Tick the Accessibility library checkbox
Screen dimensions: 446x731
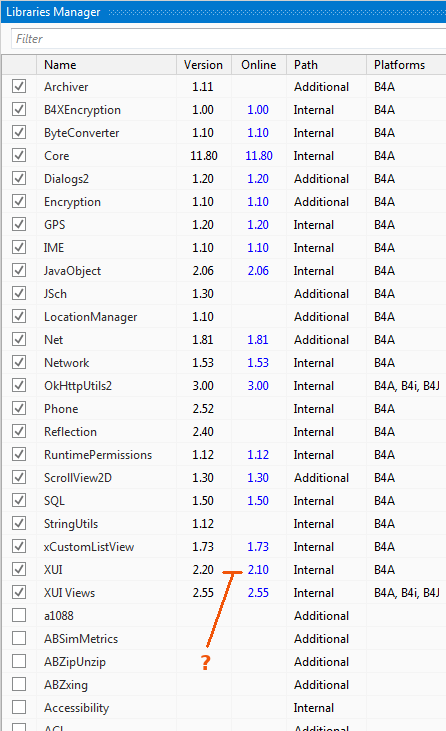pyautogui.click(x=19, y=707)
